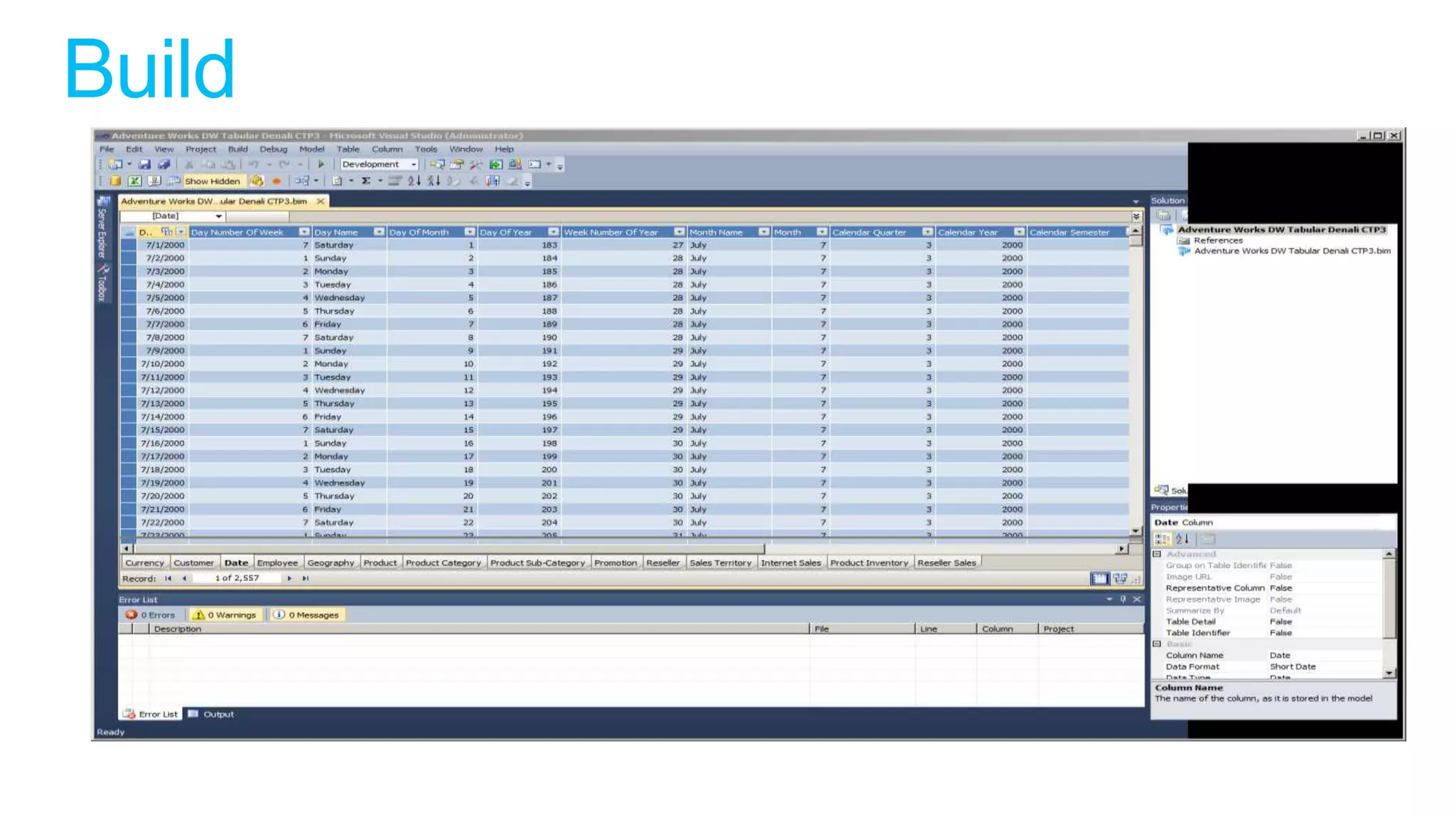The height and width of the screenshot is (819, 1456).
Task: Go to next record button
Action: [x=289, y=579]
